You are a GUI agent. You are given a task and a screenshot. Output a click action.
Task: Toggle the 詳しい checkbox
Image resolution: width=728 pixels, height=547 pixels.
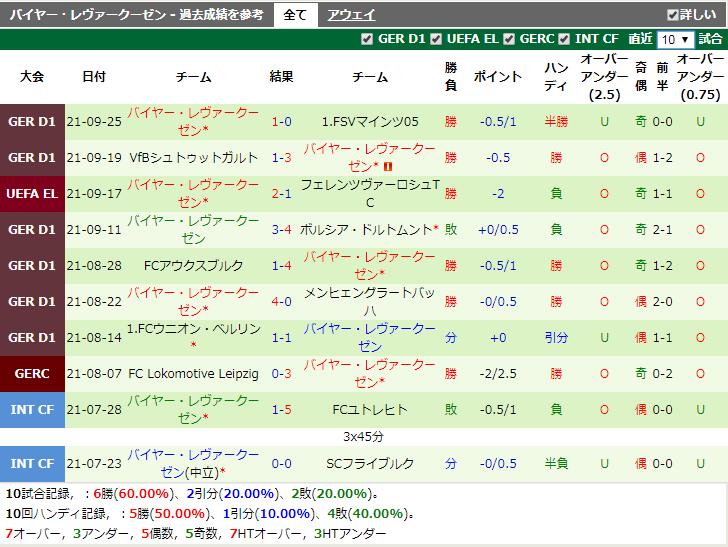[x=672, y=15]
